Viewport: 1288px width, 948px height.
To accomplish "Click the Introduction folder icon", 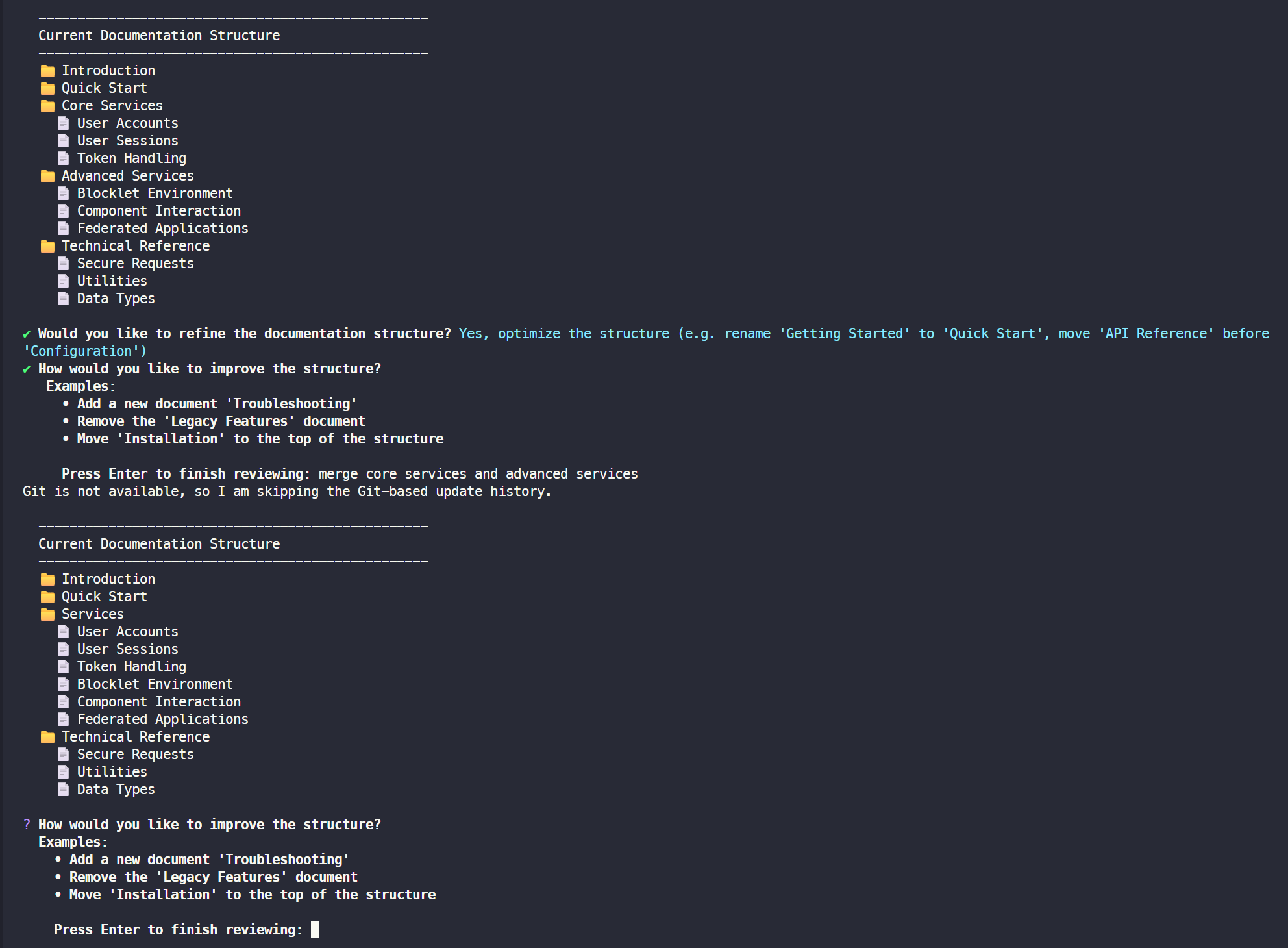I will [47, 71].
